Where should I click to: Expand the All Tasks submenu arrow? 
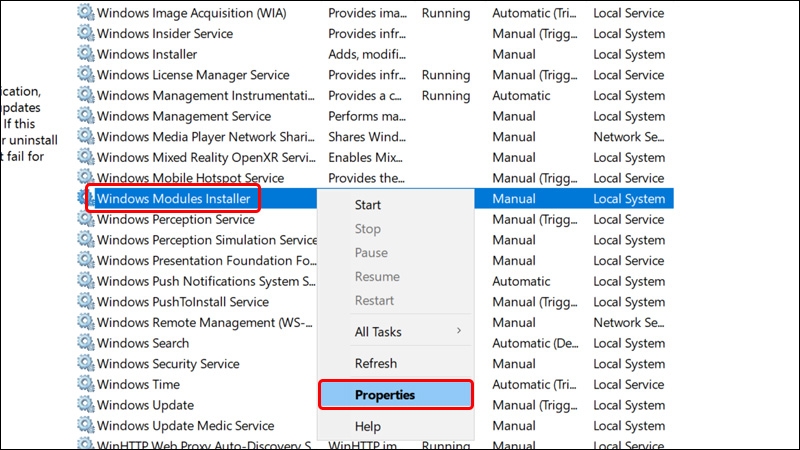[459, 331]
